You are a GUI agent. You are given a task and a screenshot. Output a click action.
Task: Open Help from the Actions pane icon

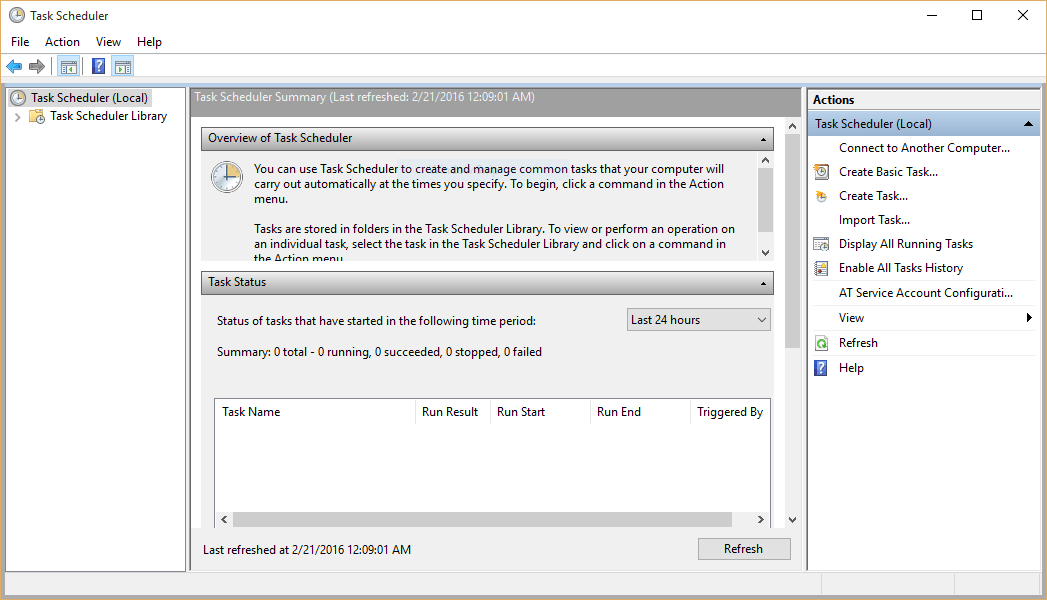coord(821,367)
